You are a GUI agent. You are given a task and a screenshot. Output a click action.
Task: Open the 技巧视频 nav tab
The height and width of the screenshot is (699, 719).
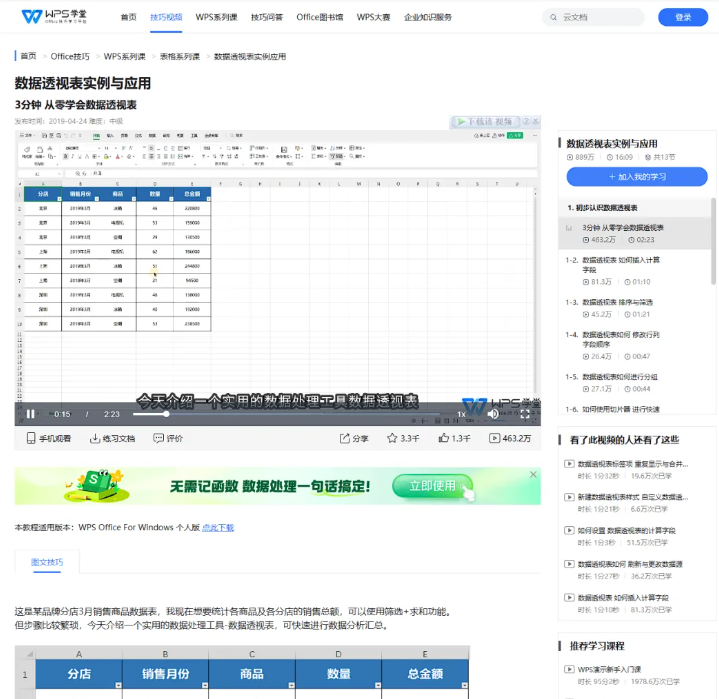166,17
